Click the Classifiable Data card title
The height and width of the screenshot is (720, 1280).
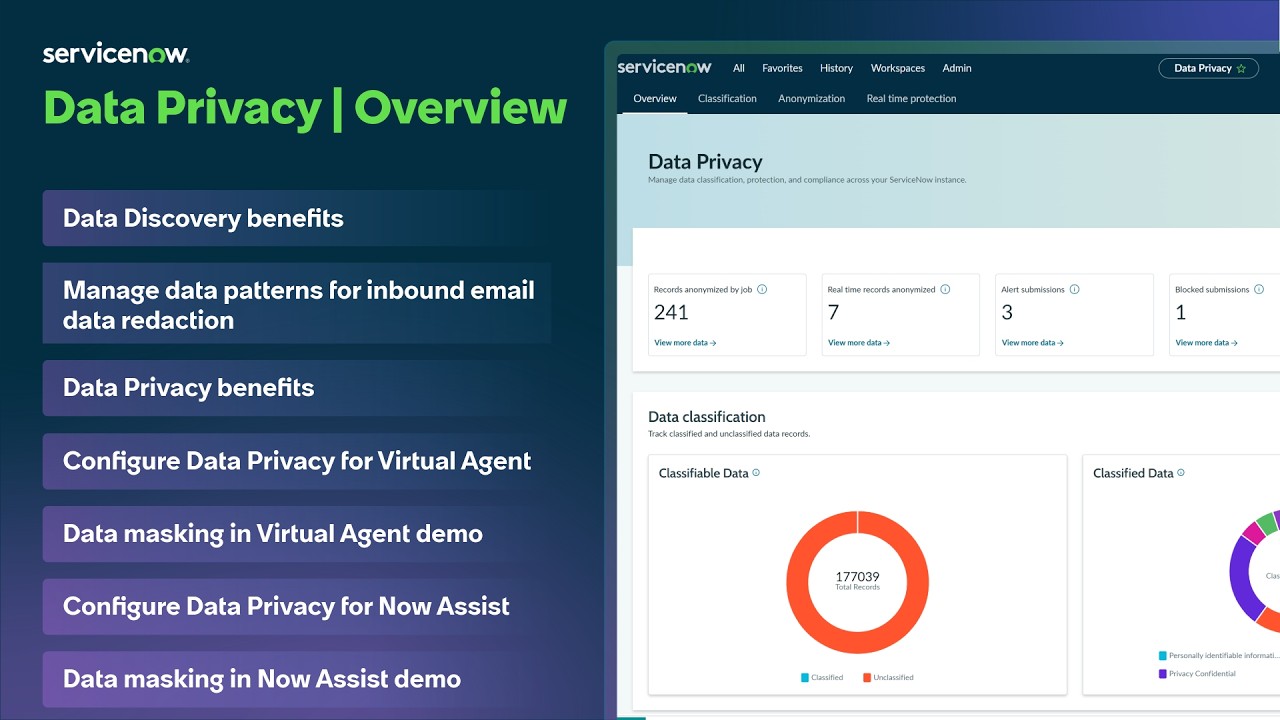pos(703,473)
